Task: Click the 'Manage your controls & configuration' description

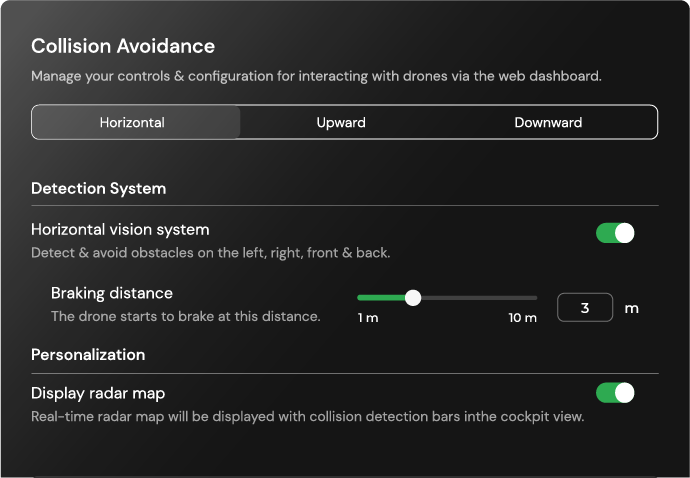Action: pos(316,75)
